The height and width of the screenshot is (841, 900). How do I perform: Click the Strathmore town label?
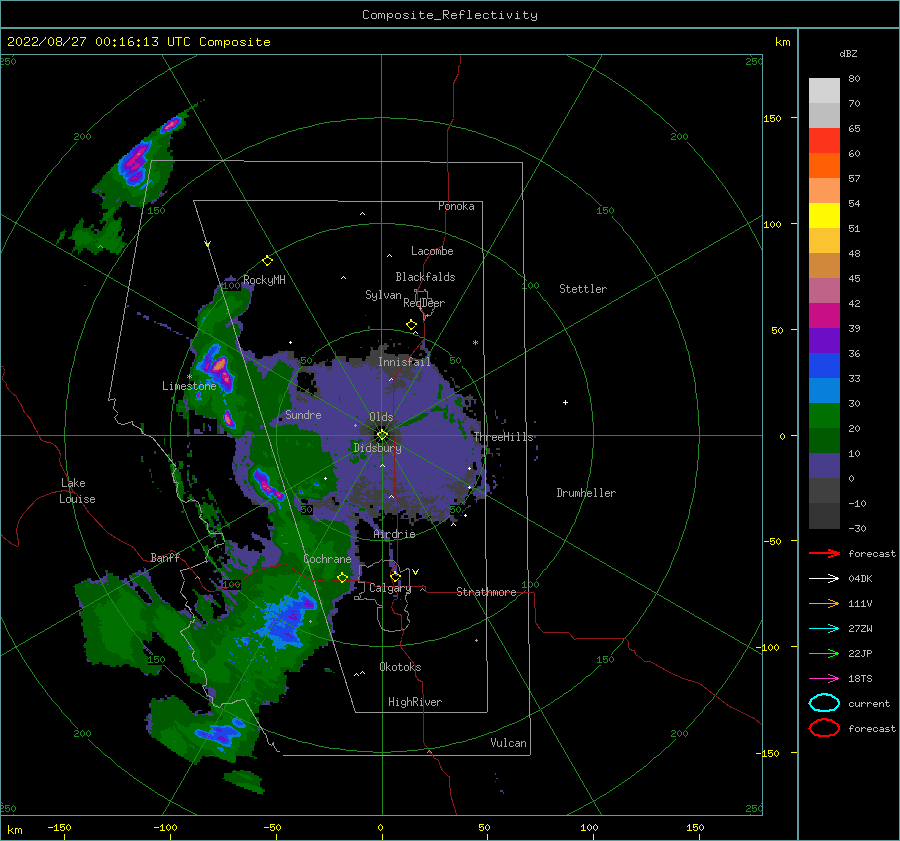[486, 592]
